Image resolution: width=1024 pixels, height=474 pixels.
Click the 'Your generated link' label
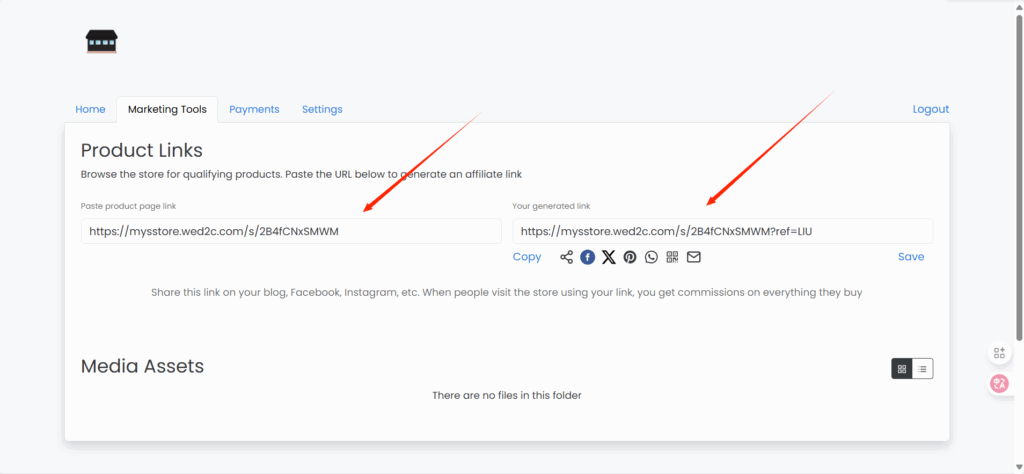click(551, 206)
